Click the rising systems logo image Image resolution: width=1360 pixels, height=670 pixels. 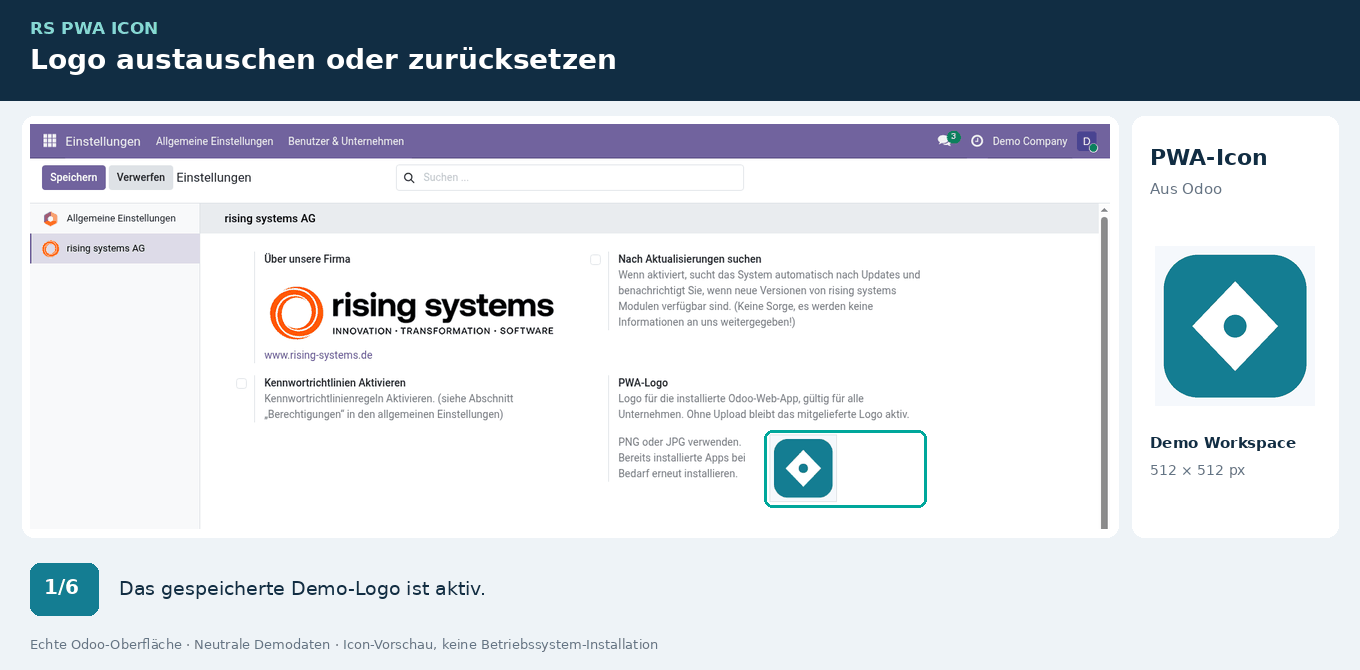411,312
